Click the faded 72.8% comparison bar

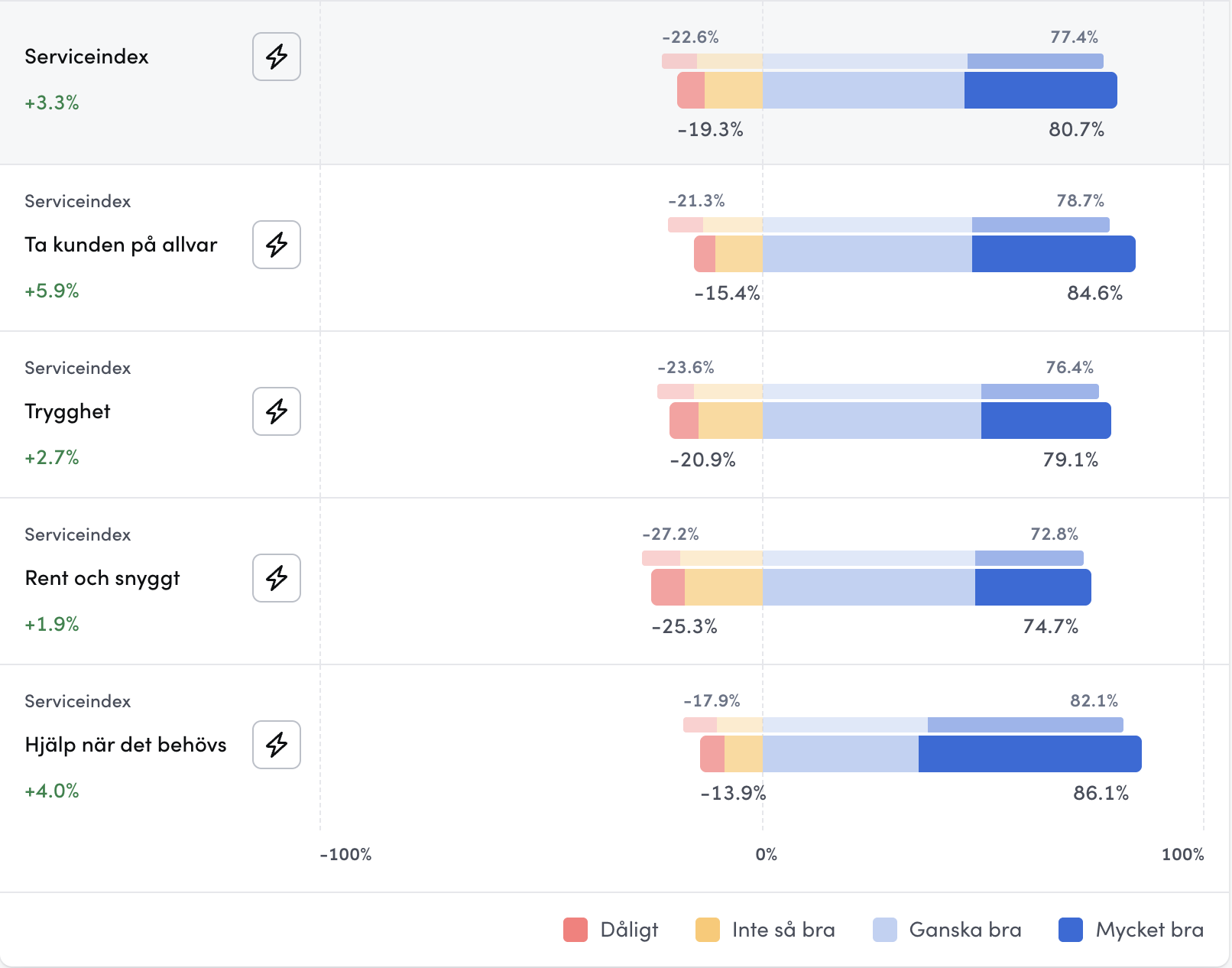[1029, 558]
